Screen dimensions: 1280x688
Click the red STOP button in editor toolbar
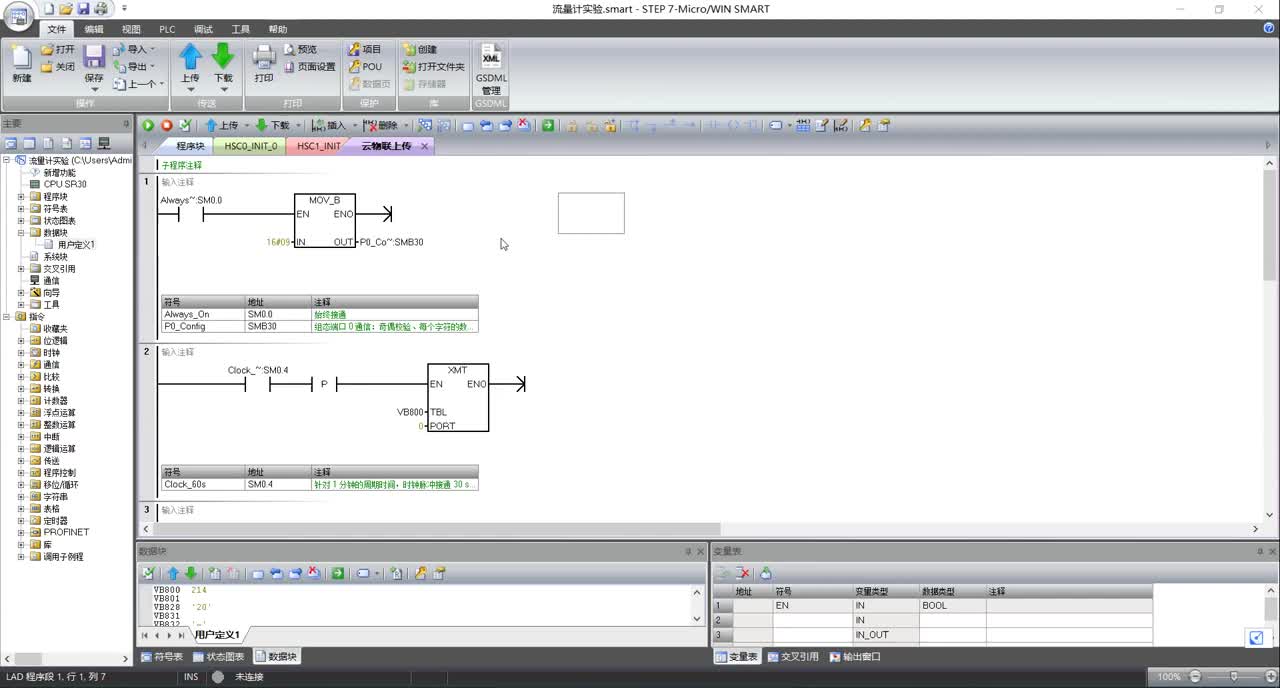(x=167, y=125)
